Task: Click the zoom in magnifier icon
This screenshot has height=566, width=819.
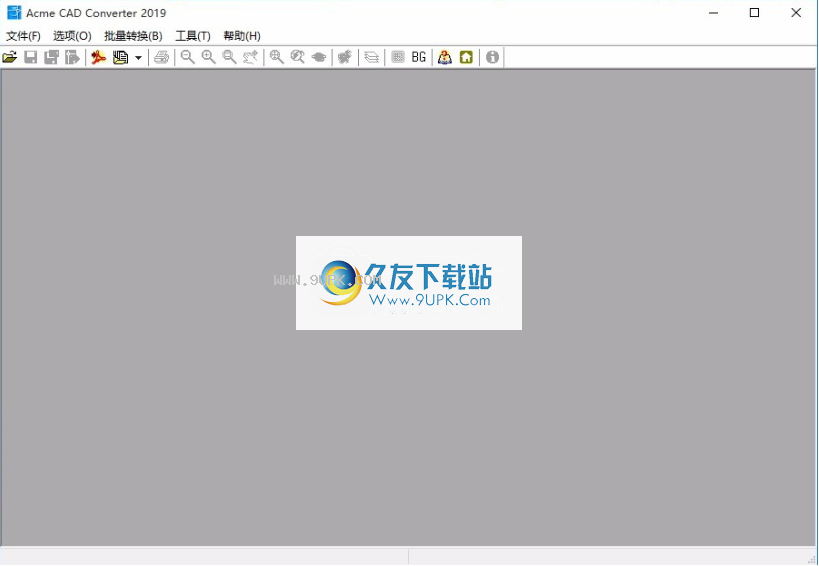Action: [208, 57]
